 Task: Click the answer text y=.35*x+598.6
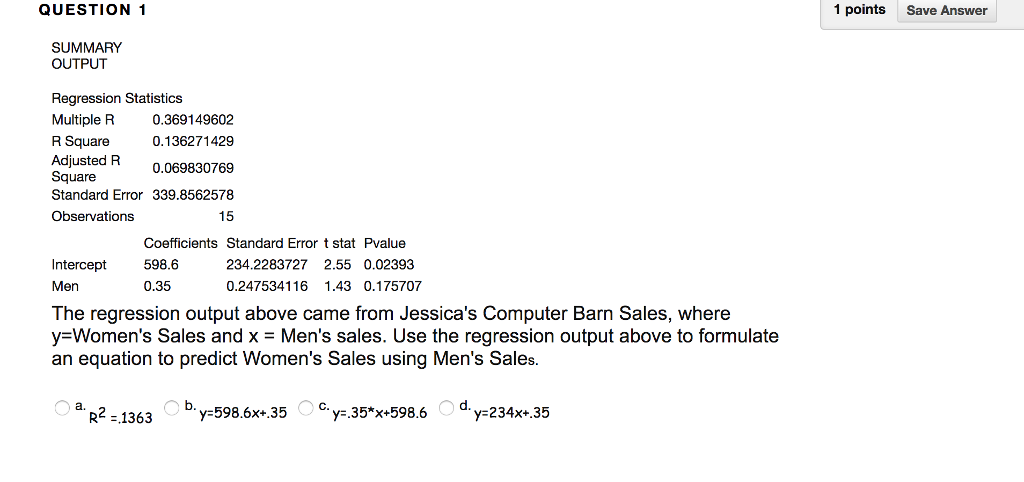click(x=379, y=413)
